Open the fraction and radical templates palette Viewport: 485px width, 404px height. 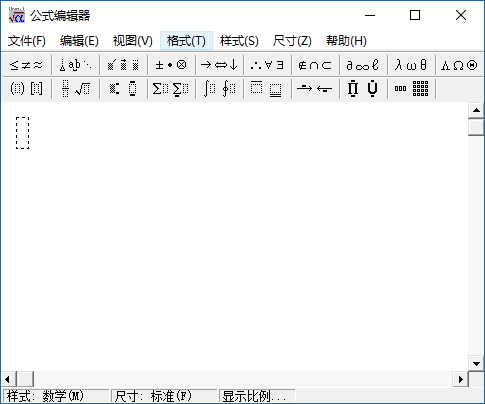[x=75, y=89]
